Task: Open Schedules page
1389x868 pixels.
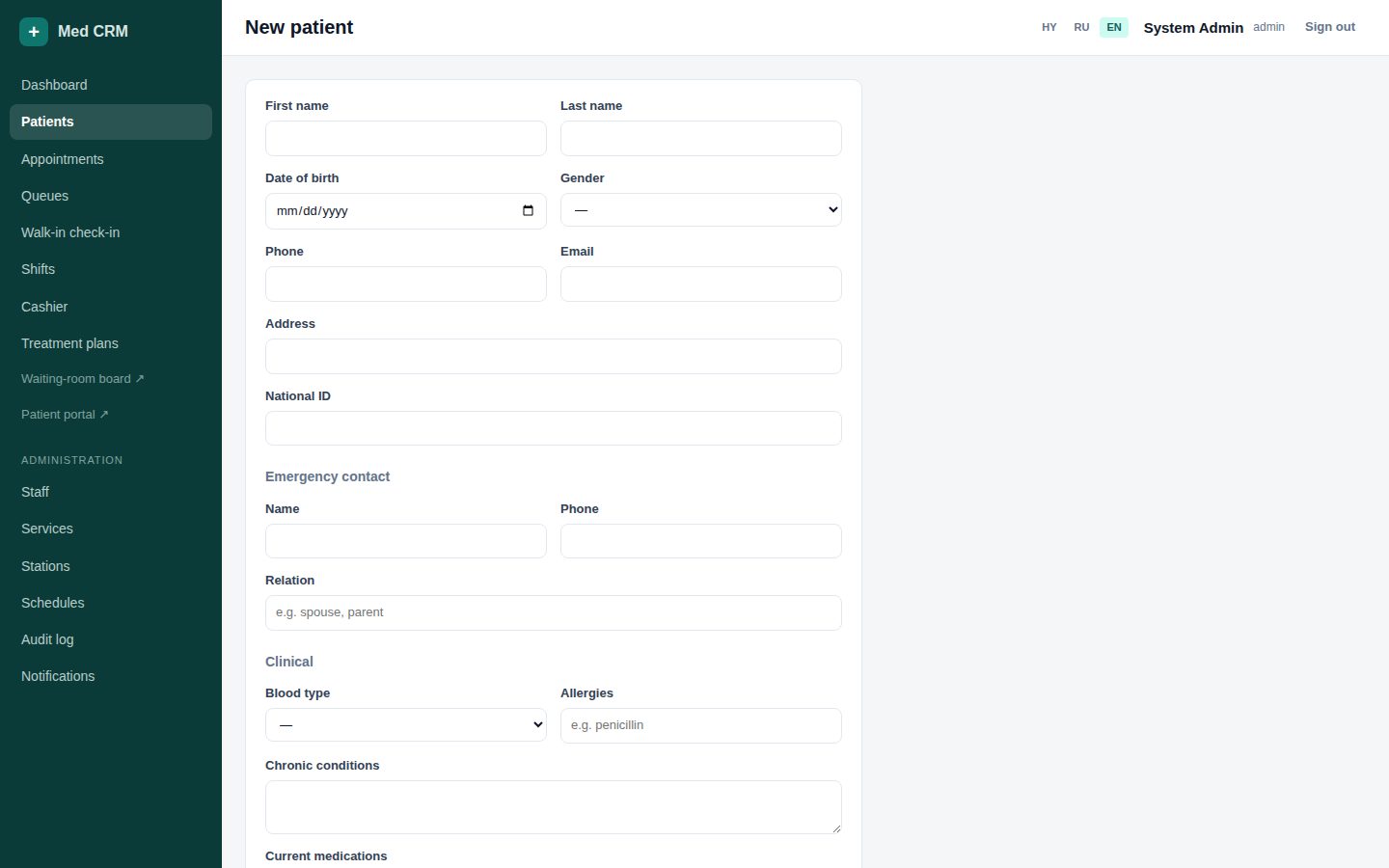Action: coord(111,603)
